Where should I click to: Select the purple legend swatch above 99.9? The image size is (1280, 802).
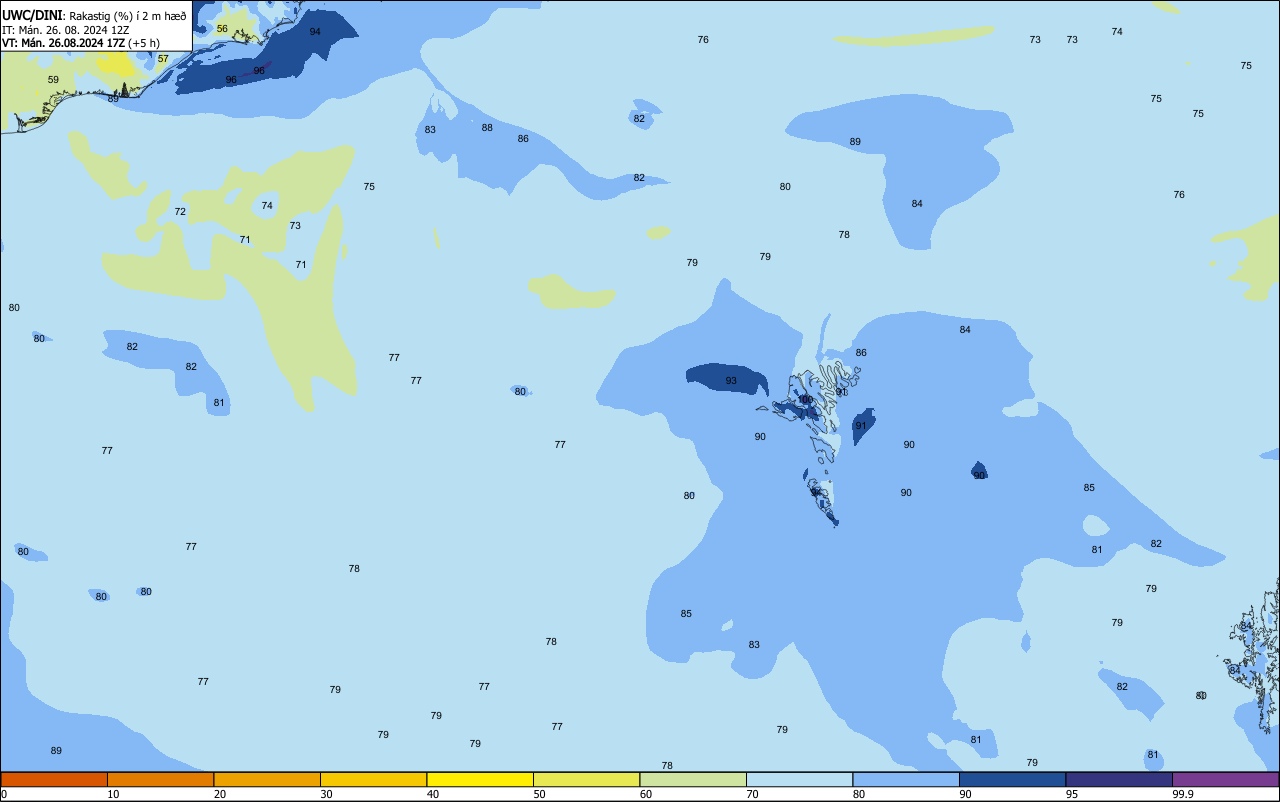coord(1226,779)
